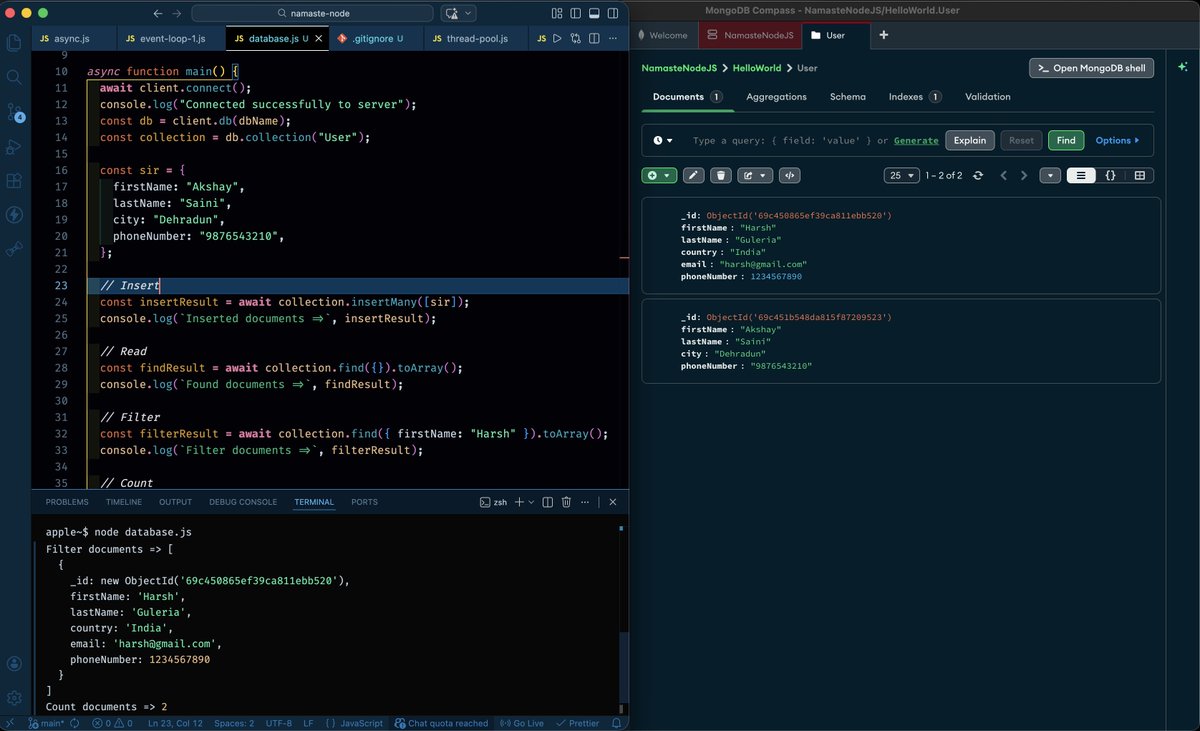Click the Run Code play icon

(x=557, y=39)
